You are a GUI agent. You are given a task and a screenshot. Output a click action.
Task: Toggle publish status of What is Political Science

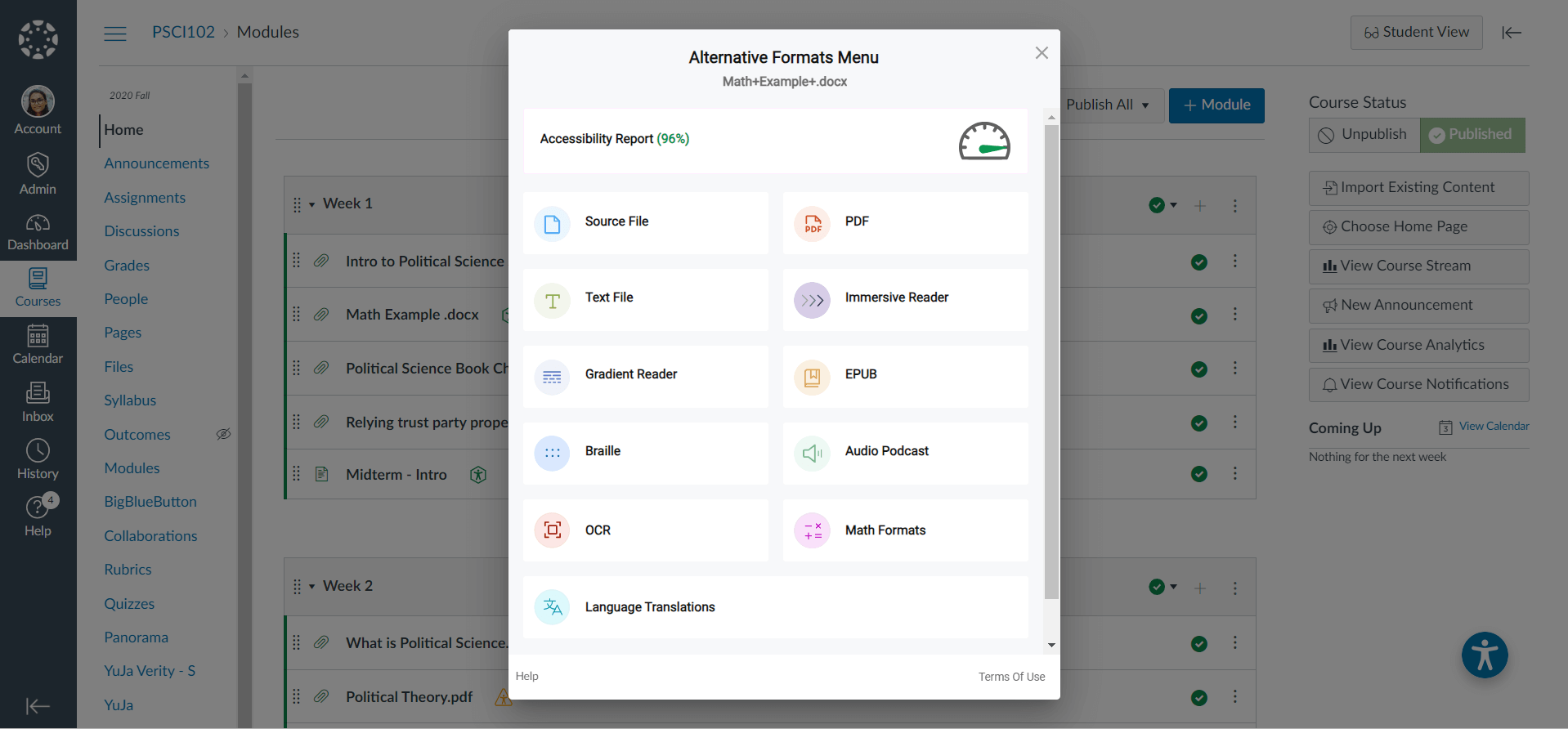(x=1199, y=644)
